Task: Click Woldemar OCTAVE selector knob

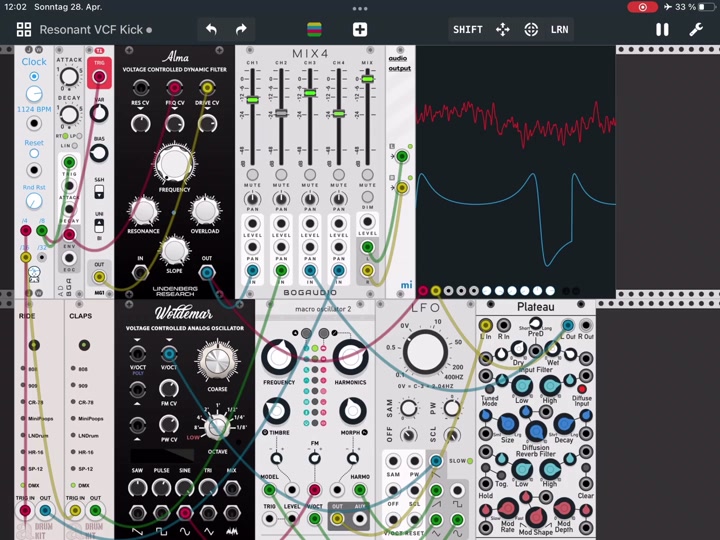Action: (217, 427)
